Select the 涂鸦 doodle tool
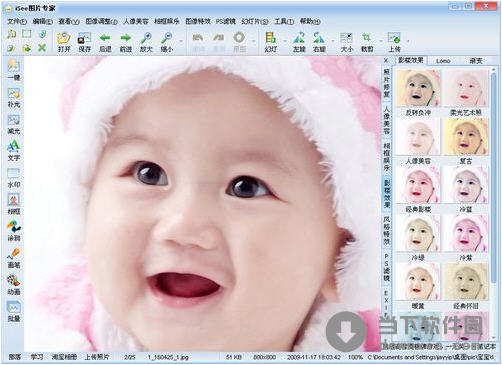This screenshot has width=502, height=365. click(x=14, y=231)
